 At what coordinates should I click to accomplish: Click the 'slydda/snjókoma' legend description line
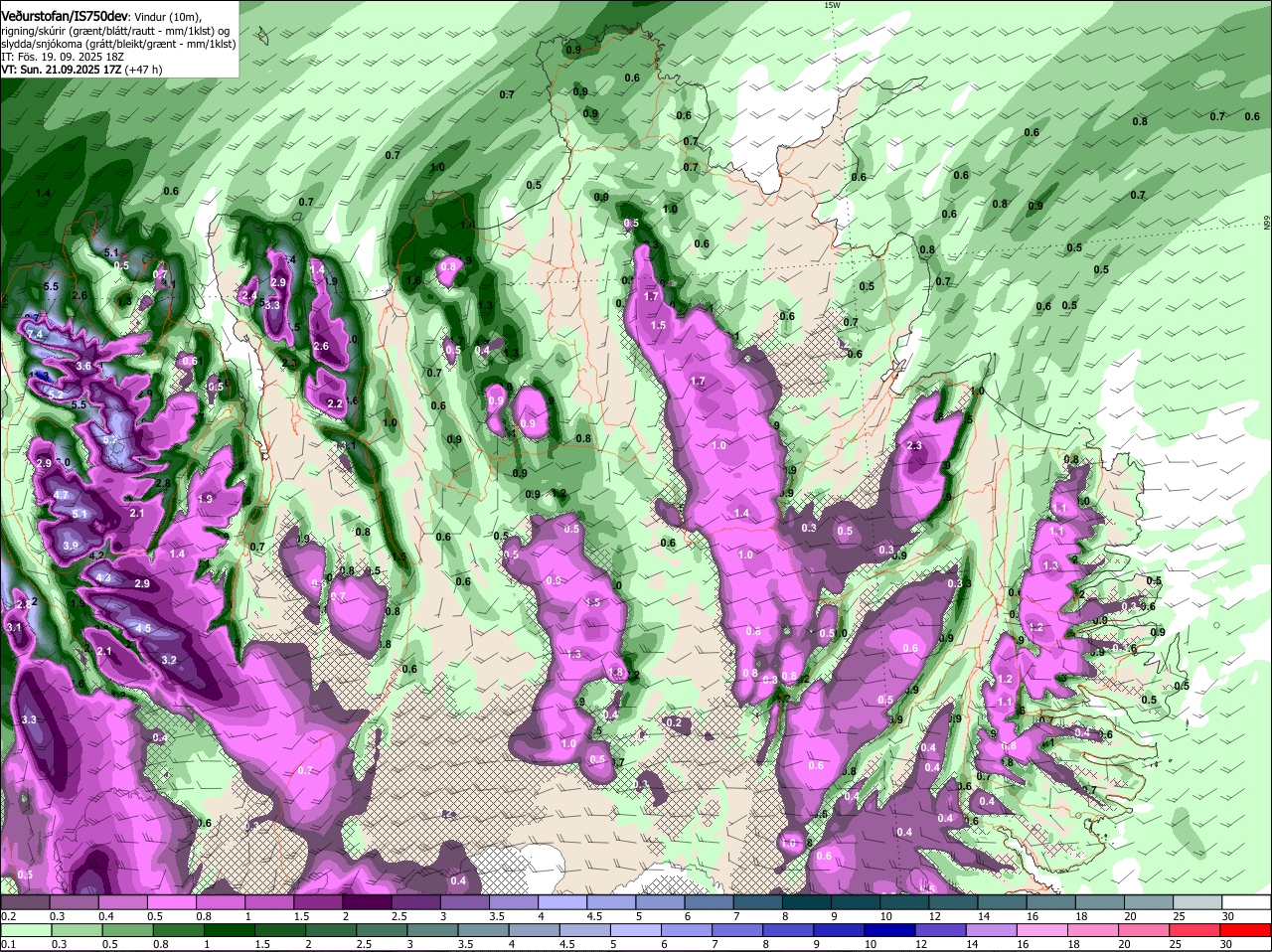118,44
